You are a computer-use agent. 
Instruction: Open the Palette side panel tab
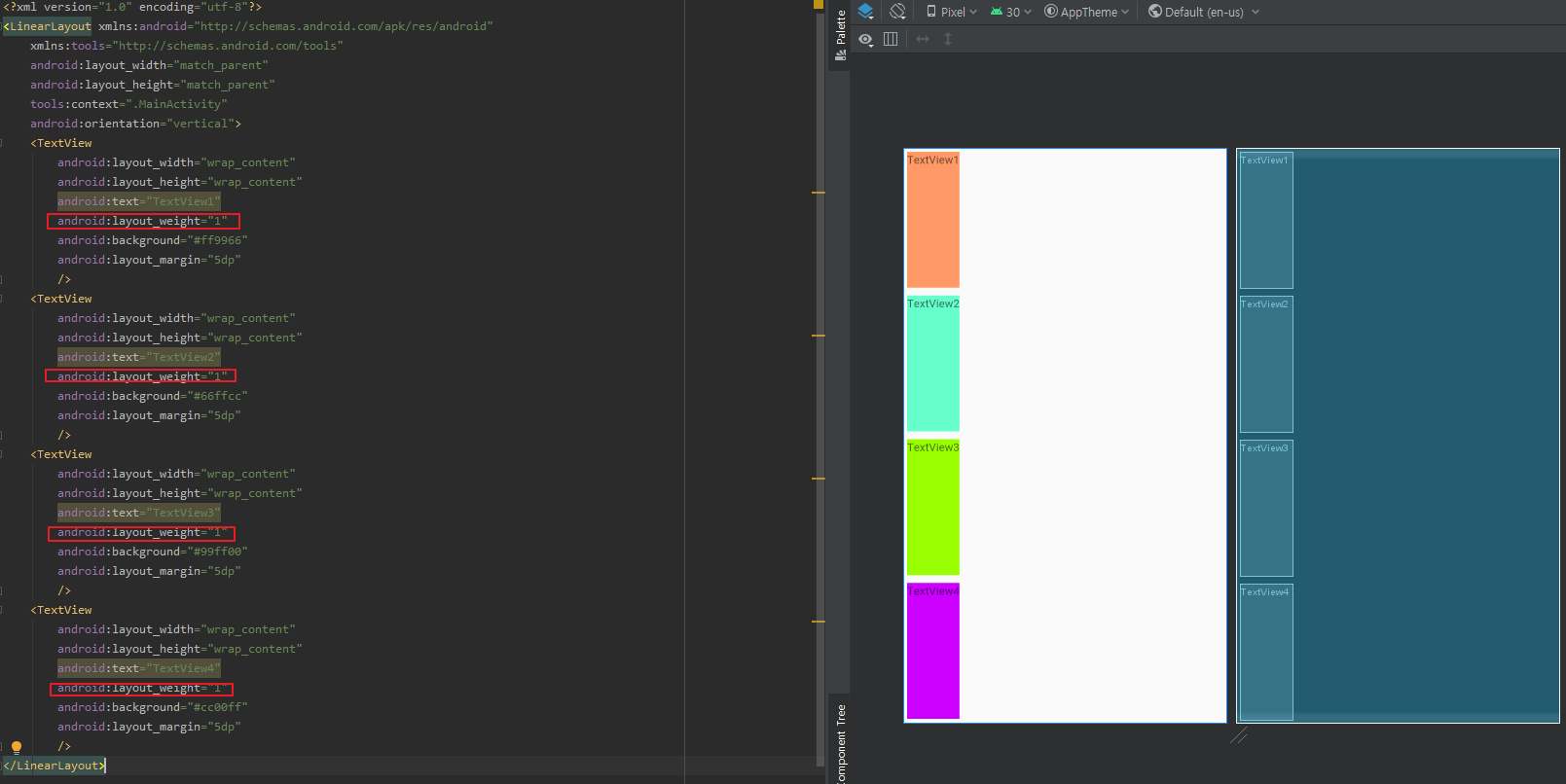840,35
